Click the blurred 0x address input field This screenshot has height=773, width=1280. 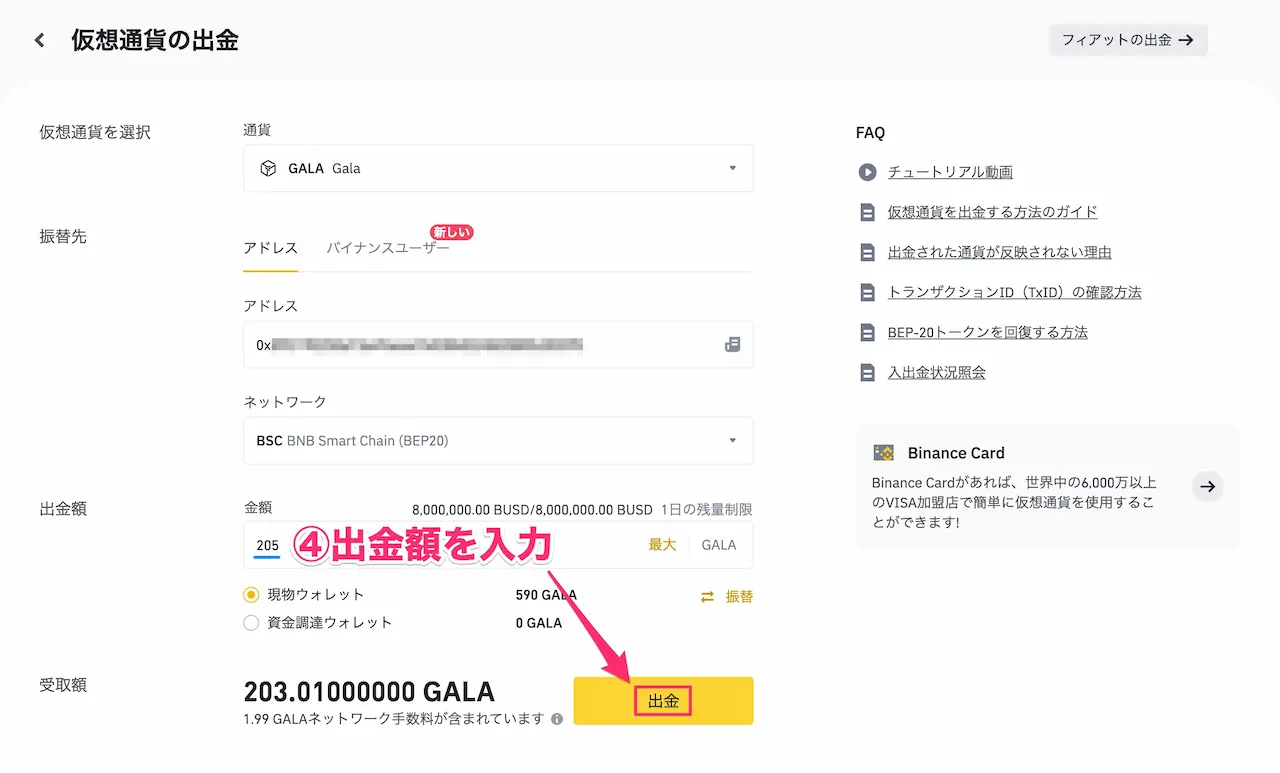pyautogui.click(x=498, y=345)
